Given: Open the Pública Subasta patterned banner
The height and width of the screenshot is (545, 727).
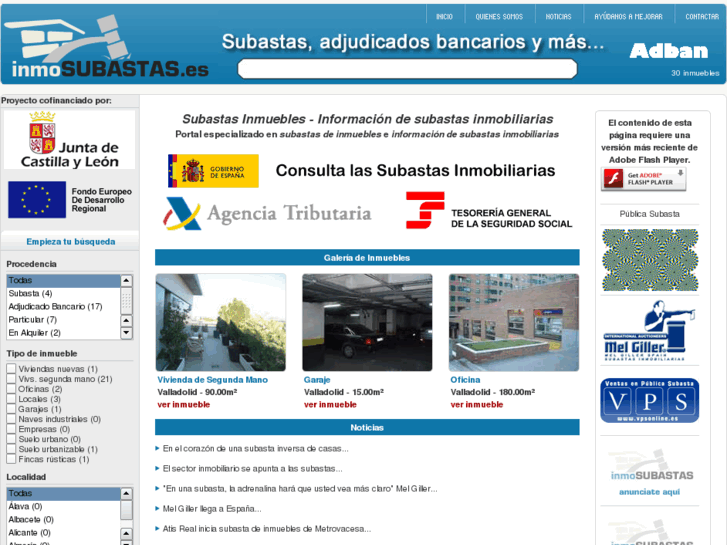Looking at the screenshot, I should click(650, 259).
